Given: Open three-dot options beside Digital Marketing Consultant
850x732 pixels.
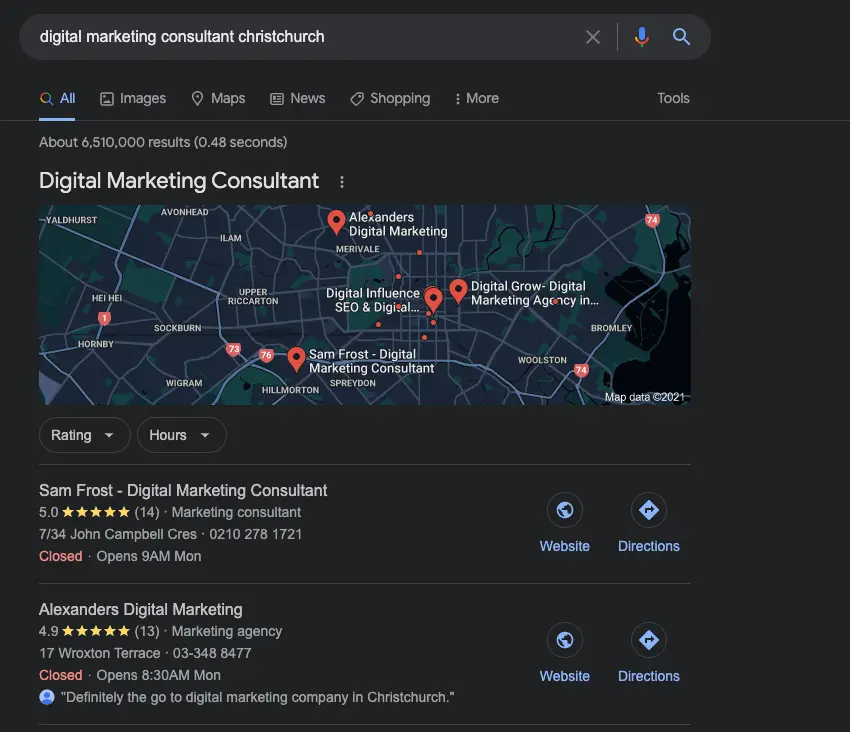Looking at the screenshot, I should click(342, 182).
